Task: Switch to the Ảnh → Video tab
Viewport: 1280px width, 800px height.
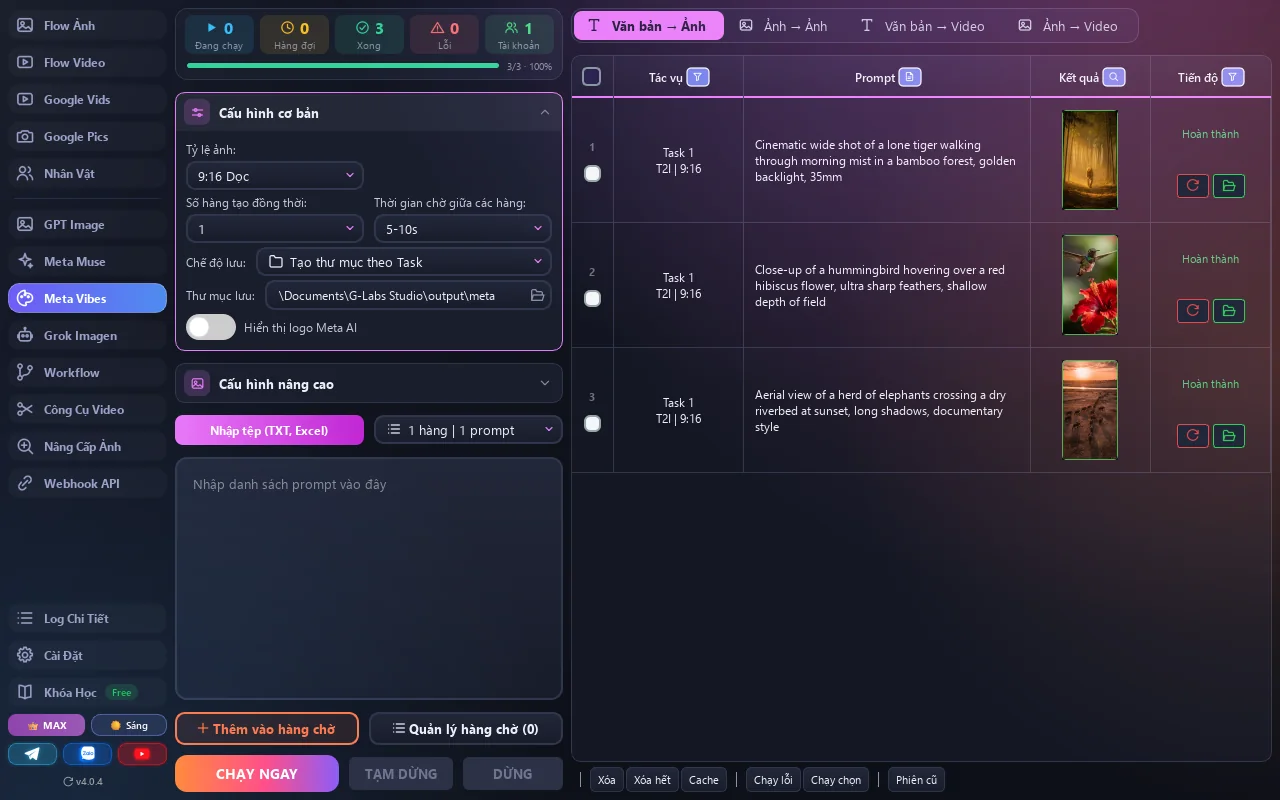Action: pos(1067,26)
